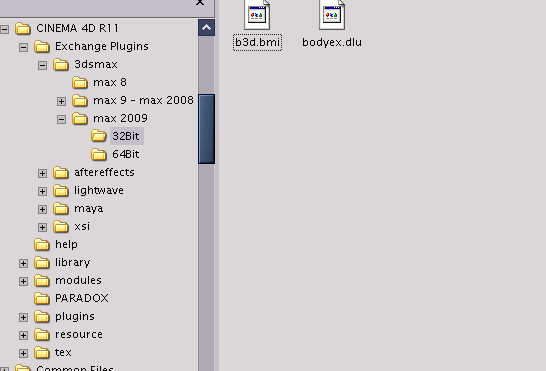Screen dimensions: 546x371
Task: Click the bodyex.dlu file name label
Action: point(332,42)
